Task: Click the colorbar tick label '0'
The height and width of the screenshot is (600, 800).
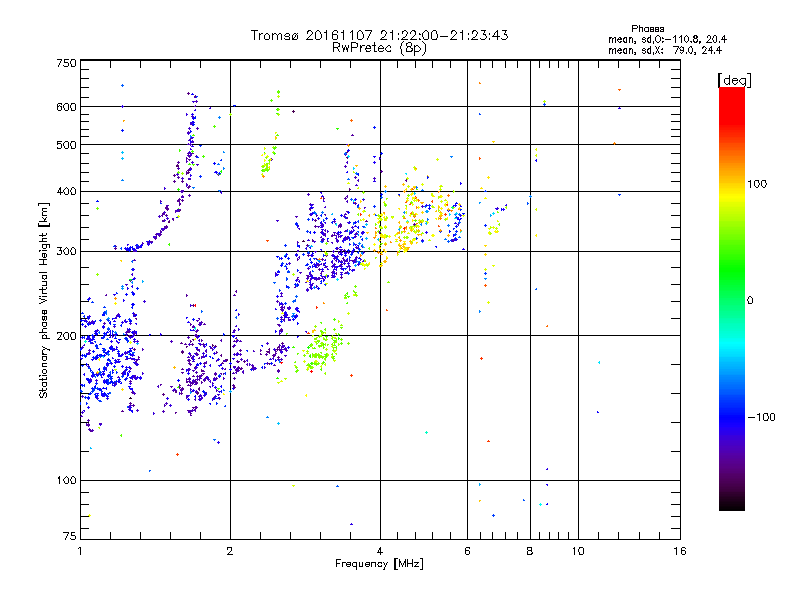Action: click(x=750, y=301)
